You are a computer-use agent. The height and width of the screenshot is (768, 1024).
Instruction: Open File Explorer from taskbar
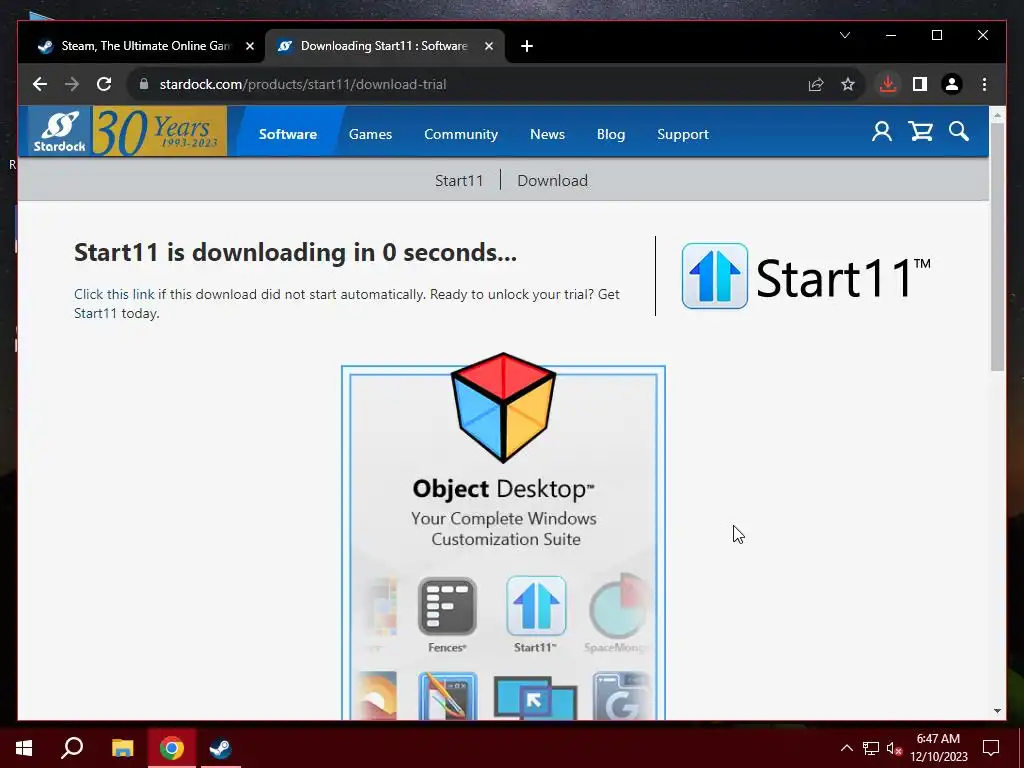[122, 748]
